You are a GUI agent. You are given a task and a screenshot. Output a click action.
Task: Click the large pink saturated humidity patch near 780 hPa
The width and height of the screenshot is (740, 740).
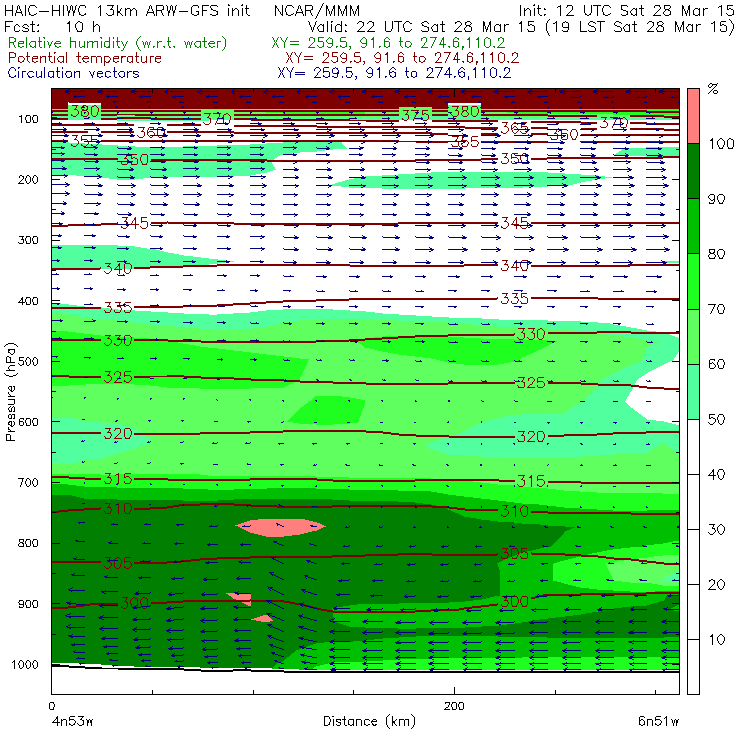[280, 527]
